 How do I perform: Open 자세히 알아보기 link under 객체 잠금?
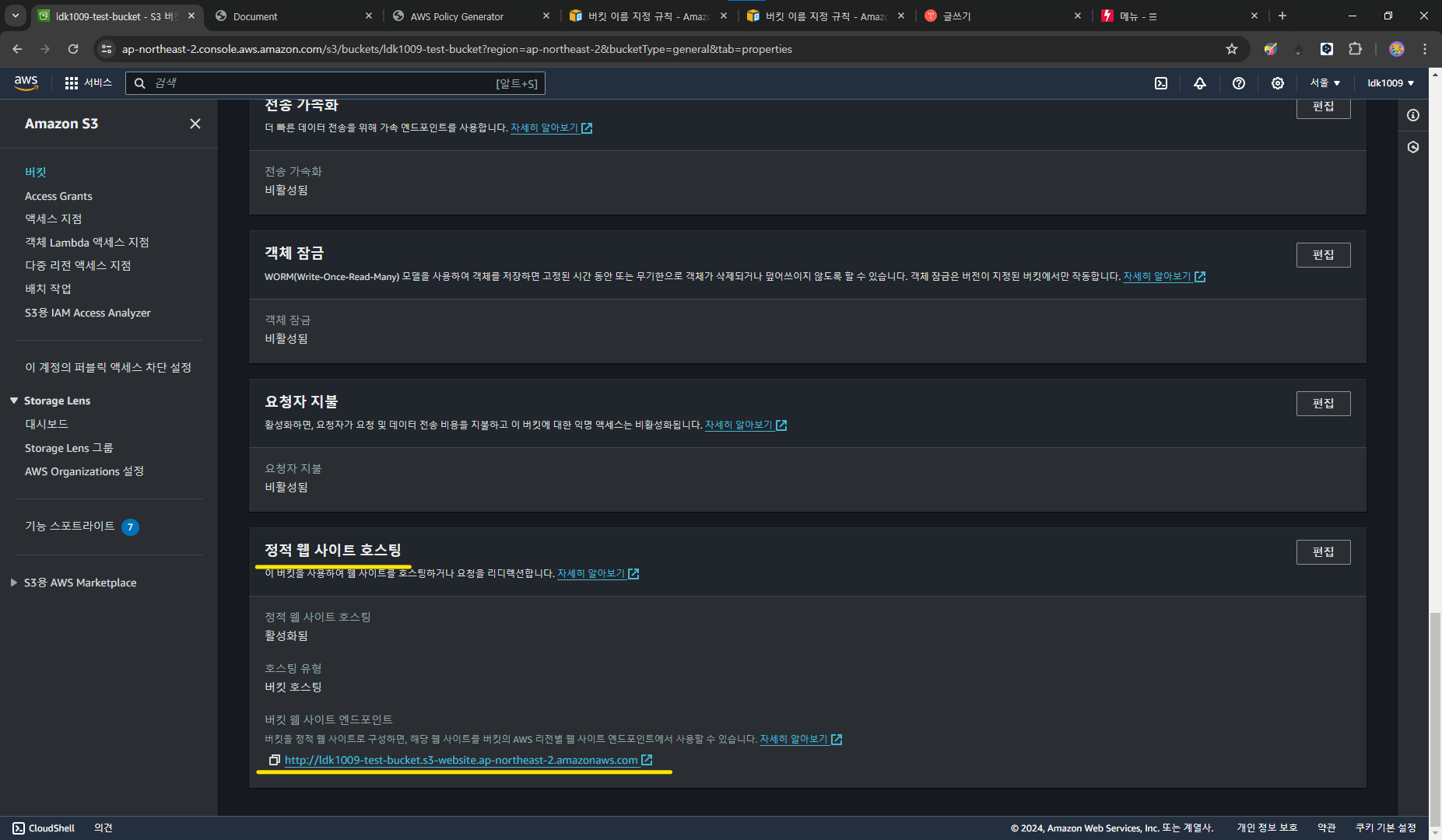[x=1163, y=276]
